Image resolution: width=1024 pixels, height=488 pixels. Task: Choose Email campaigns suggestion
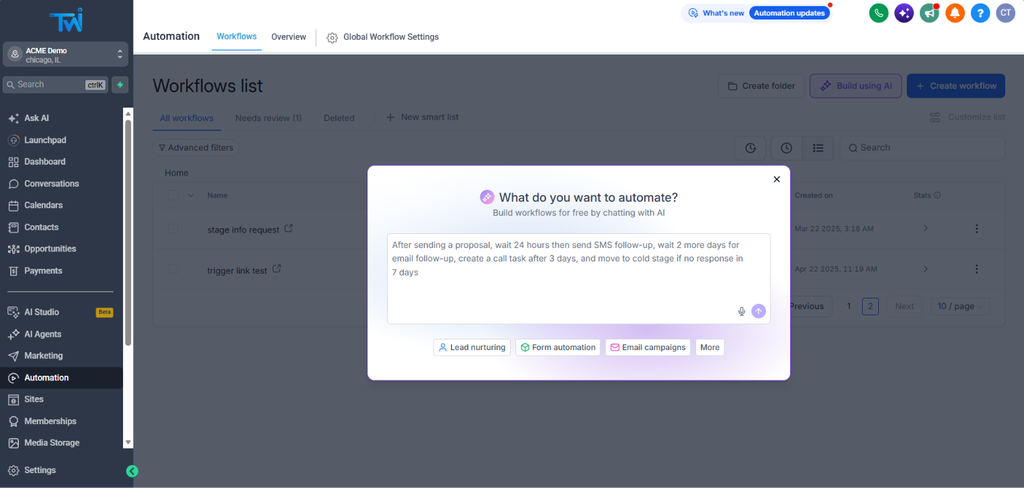(648, 348)
